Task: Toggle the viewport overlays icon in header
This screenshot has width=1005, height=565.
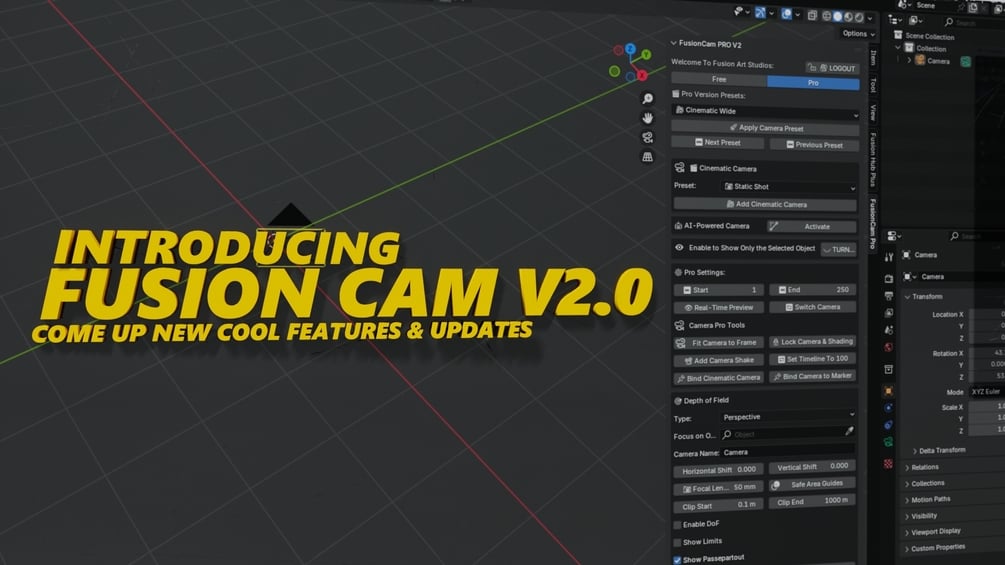Action: click(786, 13)
